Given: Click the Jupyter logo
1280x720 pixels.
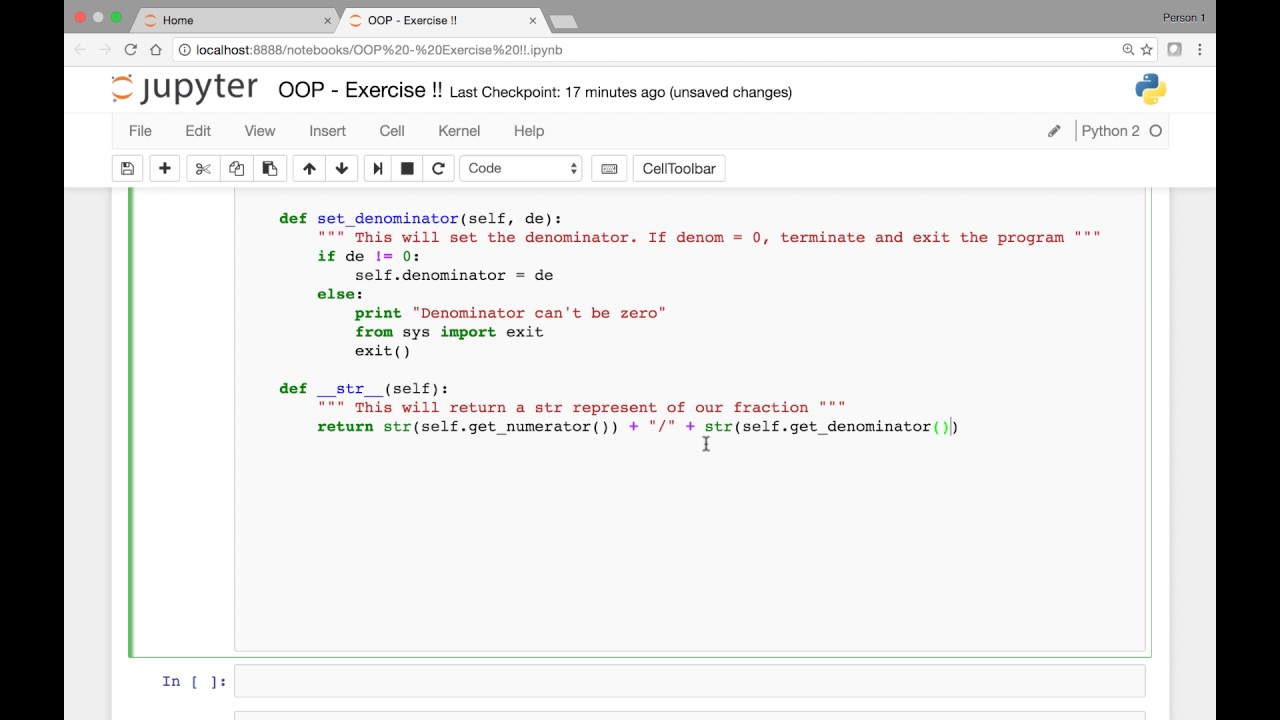Looking at the screenshot, I should coord(185,89).
